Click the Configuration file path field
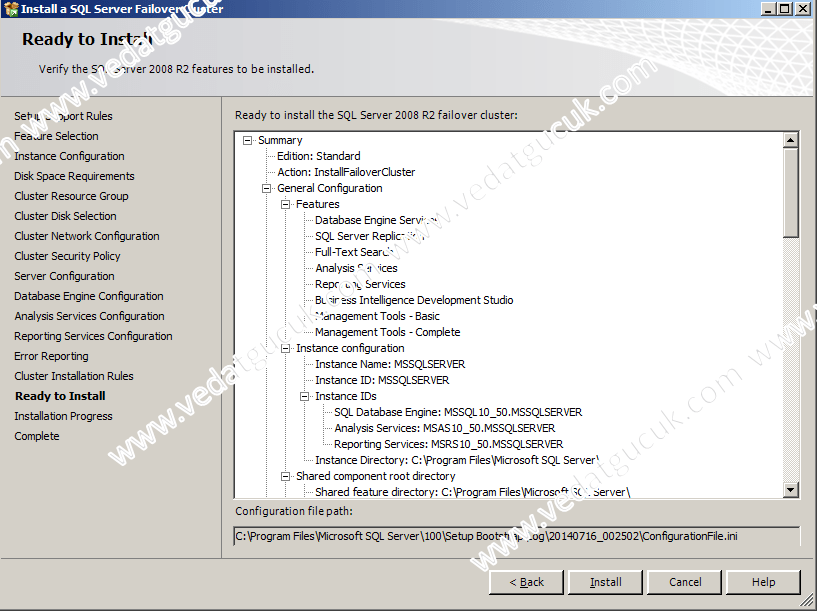Viewport: 817px width, 615px height. (516, 536)
